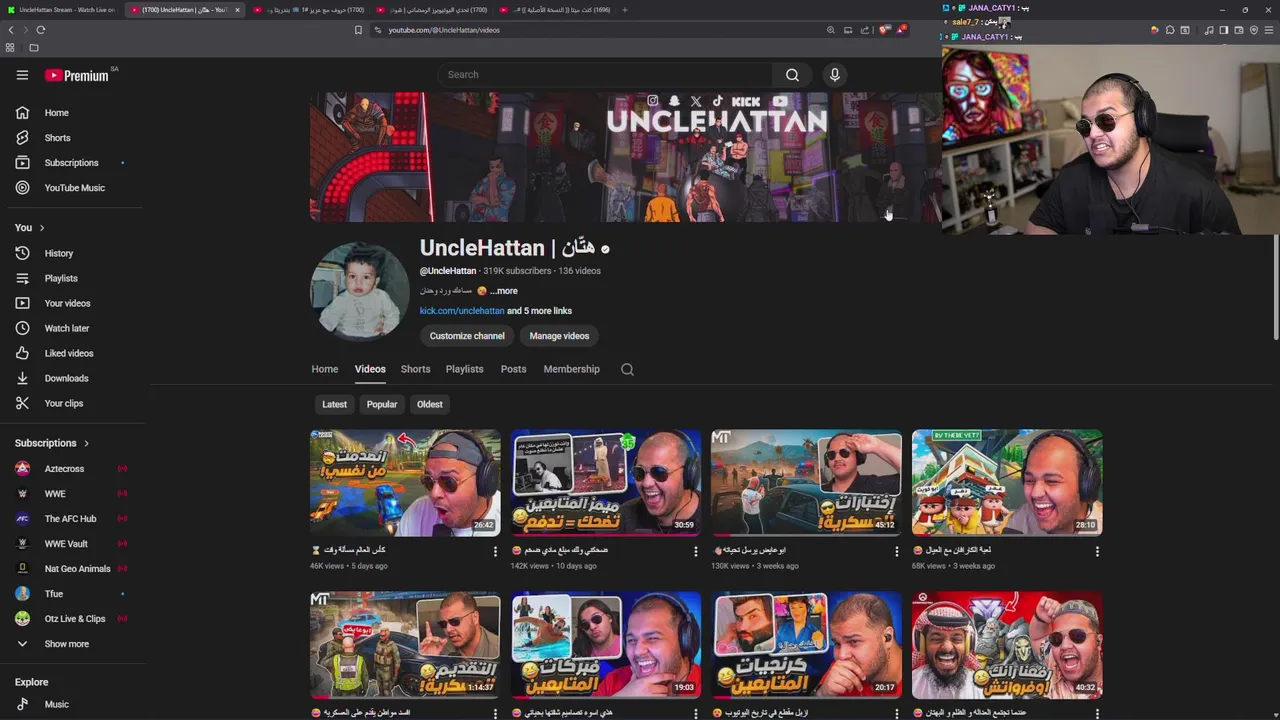The image size is (1280, 720).
Task: Open options menu for 142K views video
Action: 696,551
